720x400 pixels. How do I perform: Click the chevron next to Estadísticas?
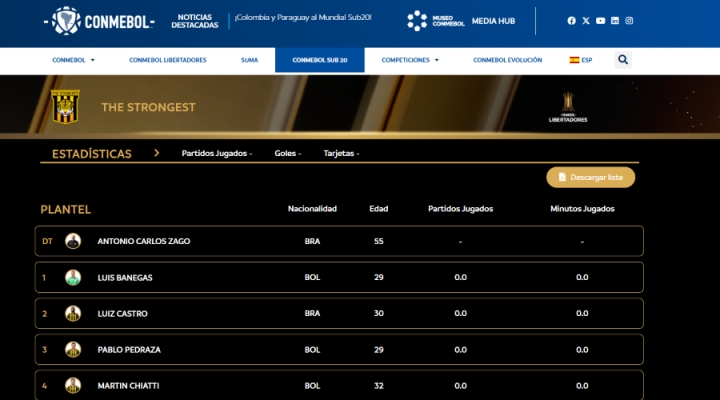point(157,153)
